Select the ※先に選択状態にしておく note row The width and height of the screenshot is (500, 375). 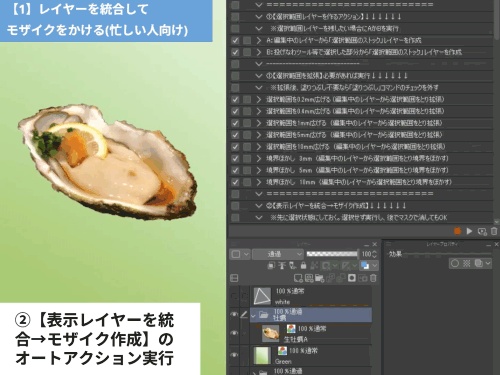361,218
